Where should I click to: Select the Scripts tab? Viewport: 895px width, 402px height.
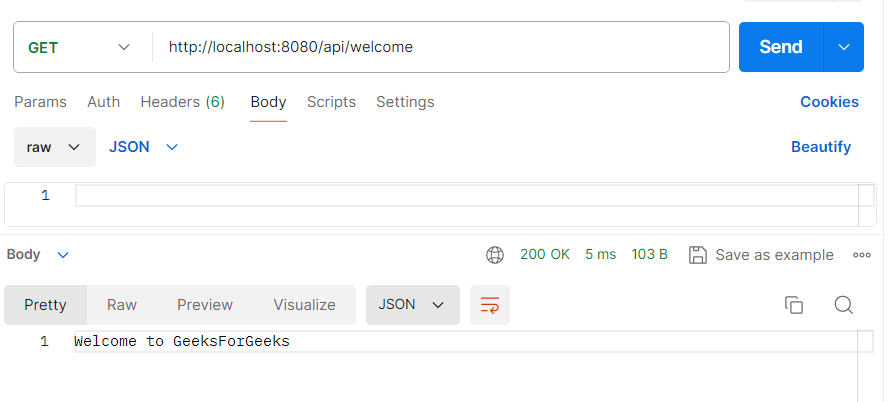tap(331, 102)
